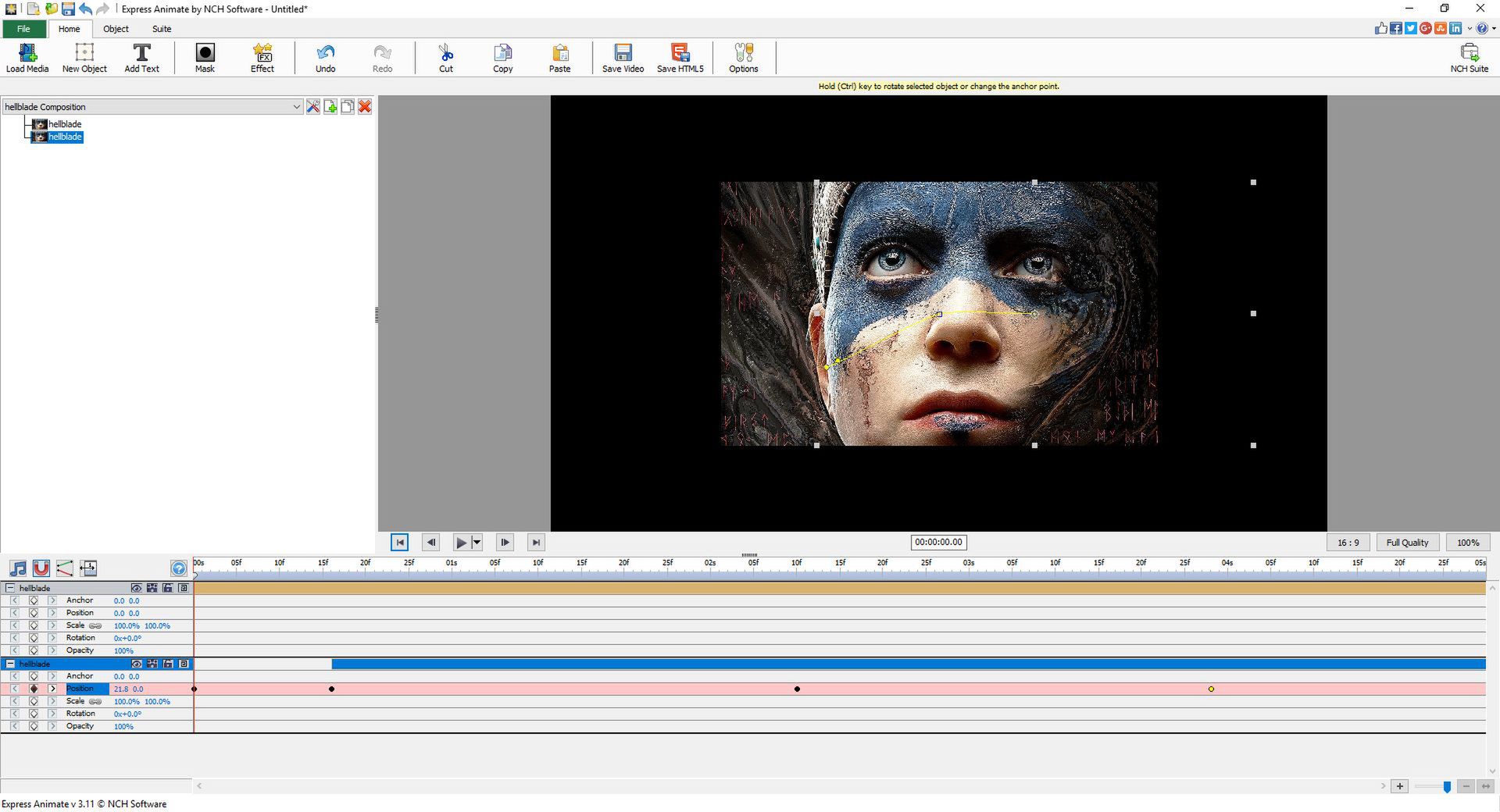Open the play options dropdown arrow

(477, 542)
